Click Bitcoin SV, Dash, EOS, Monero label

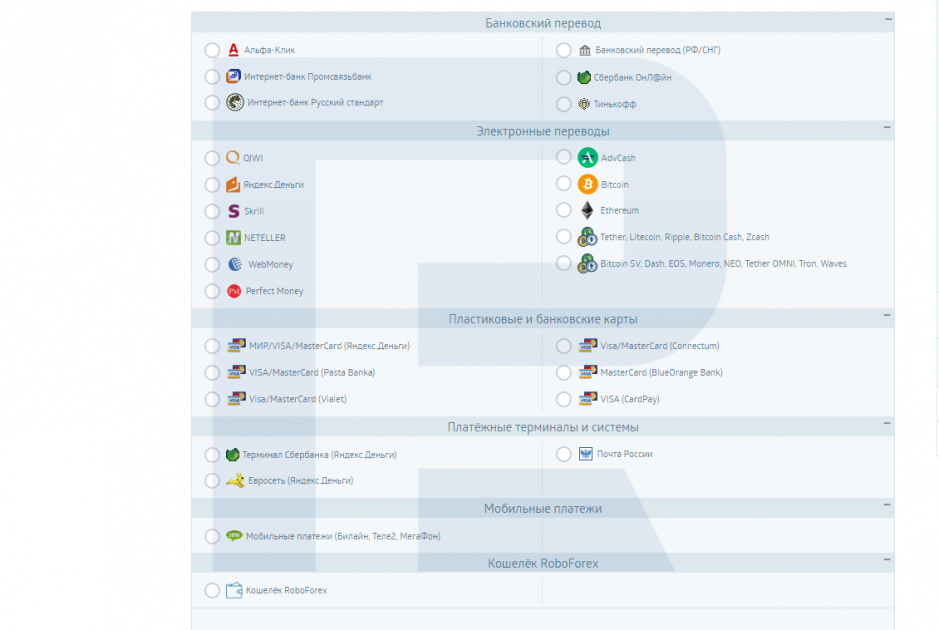click(723, 263)
